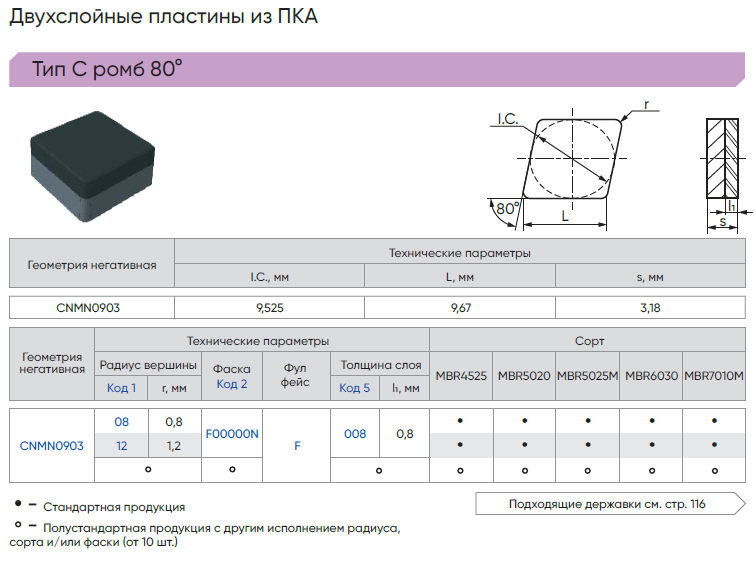This screenshot has height=562, width=755.
Task: Click 'Толщина слоя' header
Action: click(x=380, y=365)
